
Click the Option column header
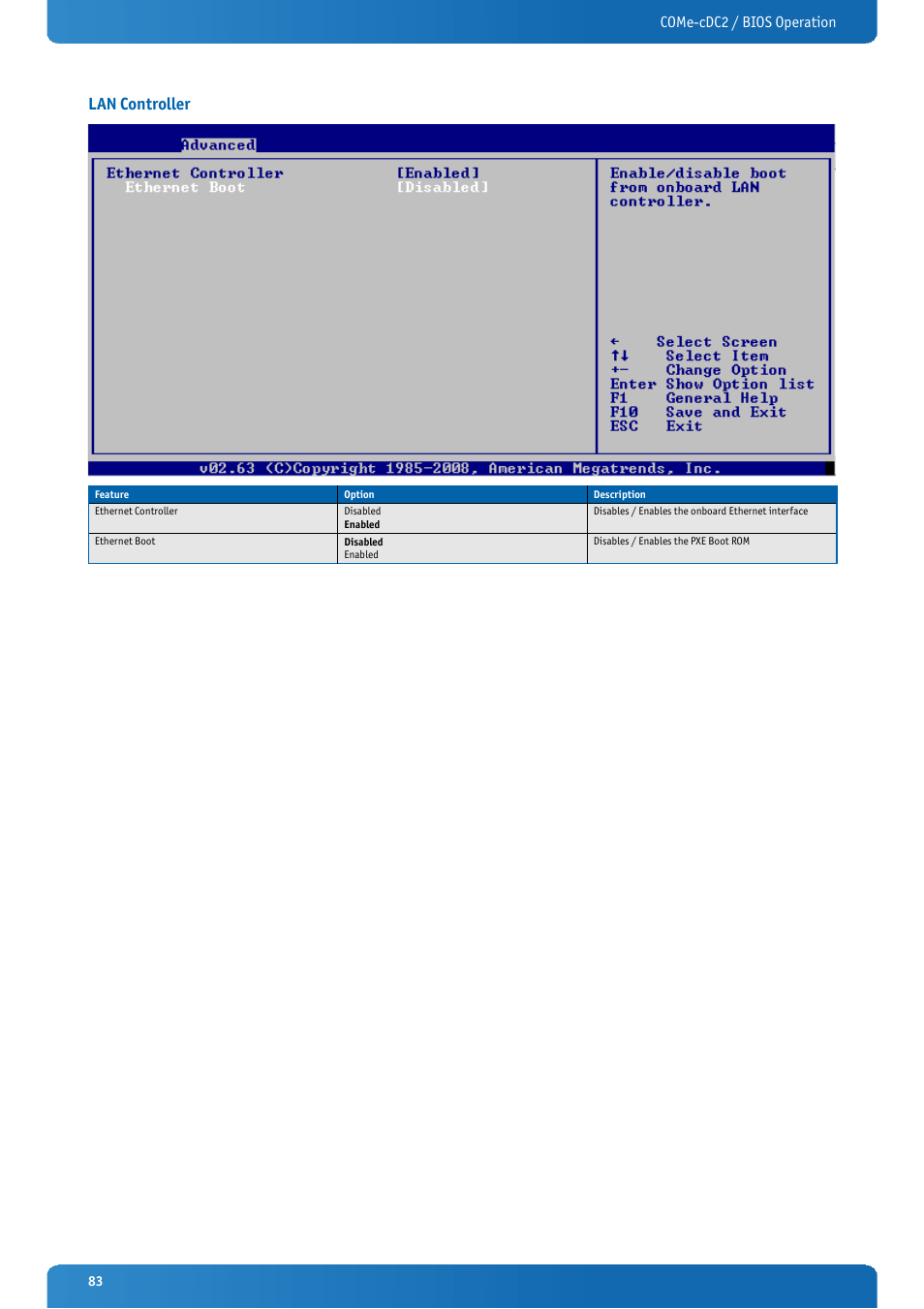(x=359, y=495)
